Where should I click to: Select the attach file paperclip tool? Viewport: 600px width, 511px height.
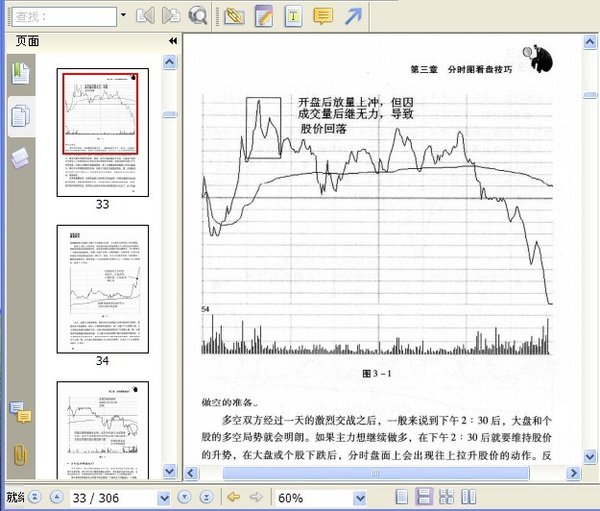tap(234, 16)
